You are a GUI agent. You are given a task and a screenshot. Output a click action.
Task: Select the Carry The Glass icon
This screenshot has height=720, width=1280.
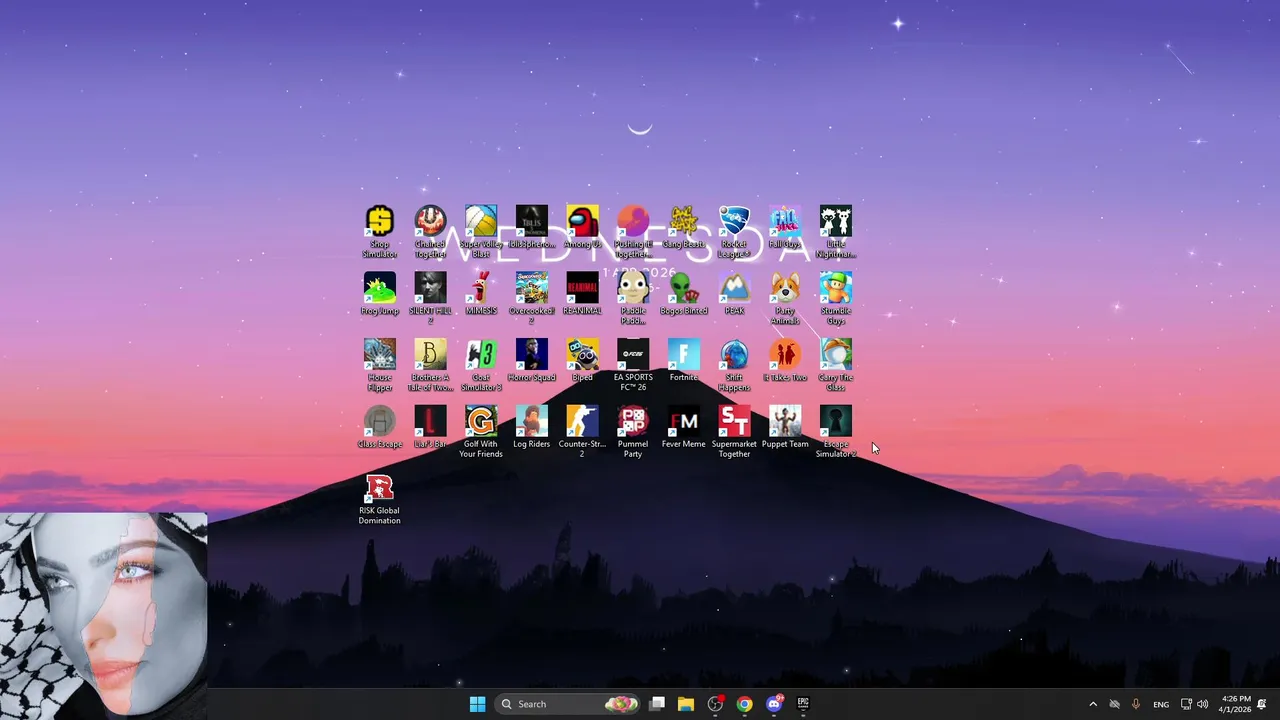point(836,356)
